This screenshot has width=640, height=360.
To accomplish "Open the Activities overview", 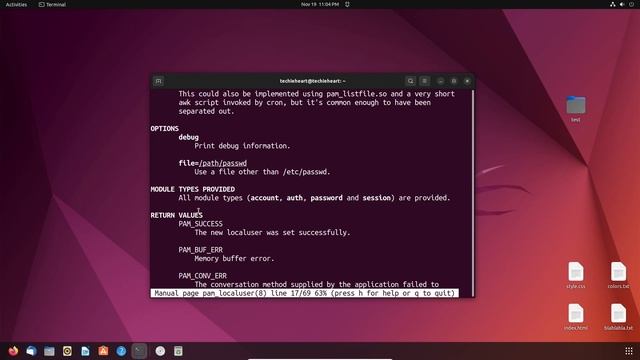I will coord(16,4).
